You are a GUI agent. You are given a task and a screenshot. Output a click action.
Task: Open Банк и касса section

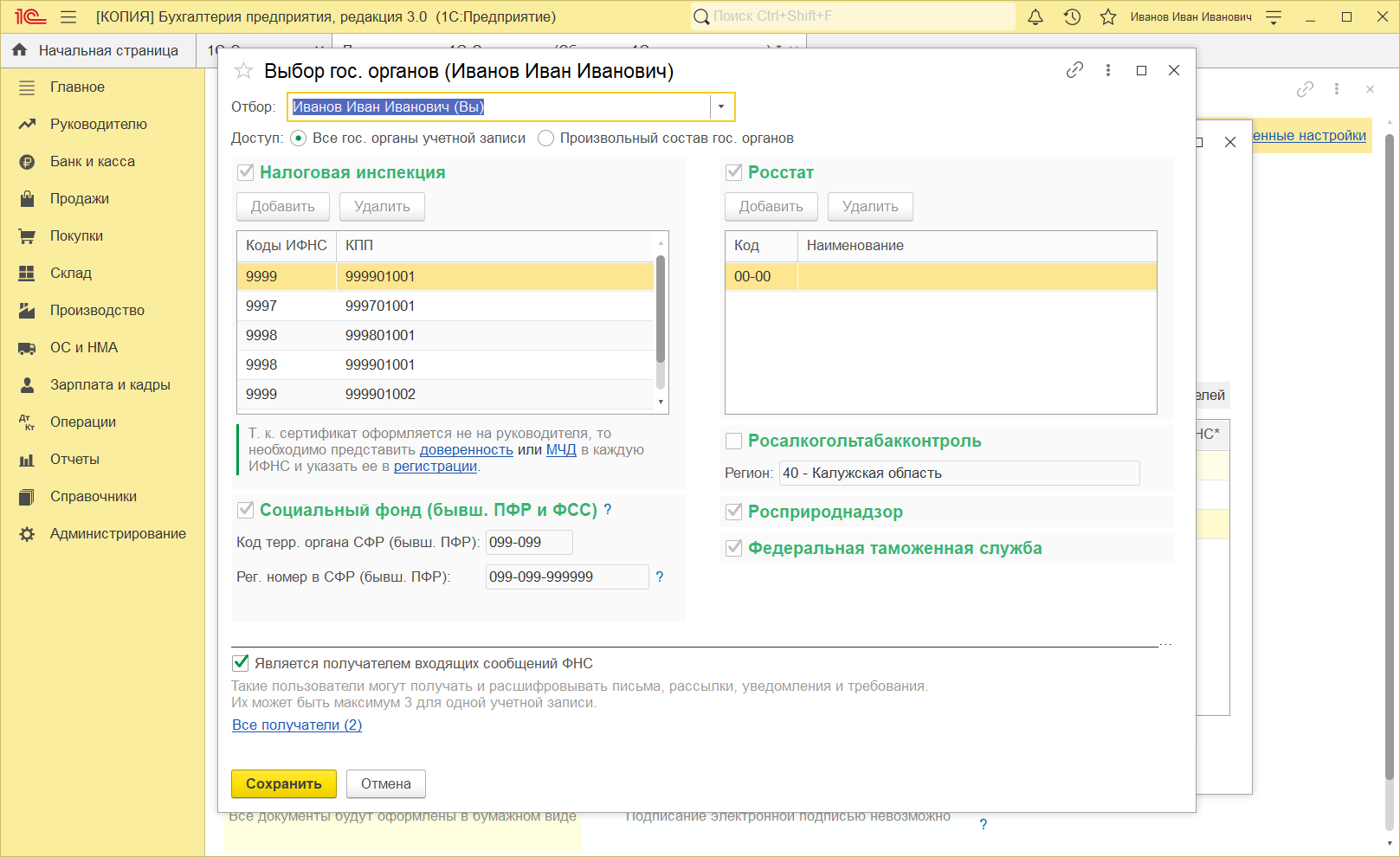coord(92,162)
